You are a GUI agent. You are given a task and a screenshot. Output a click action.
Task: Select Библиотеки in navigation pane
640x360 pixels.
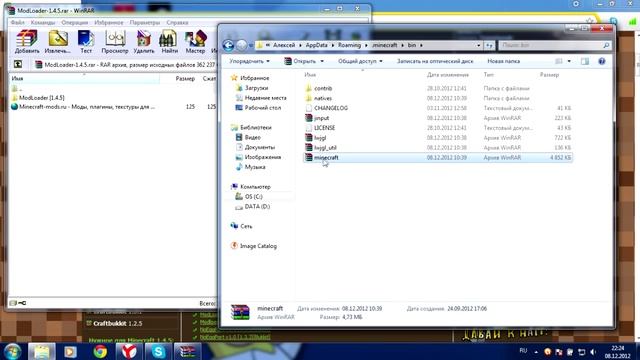click(x=251, y=127)
